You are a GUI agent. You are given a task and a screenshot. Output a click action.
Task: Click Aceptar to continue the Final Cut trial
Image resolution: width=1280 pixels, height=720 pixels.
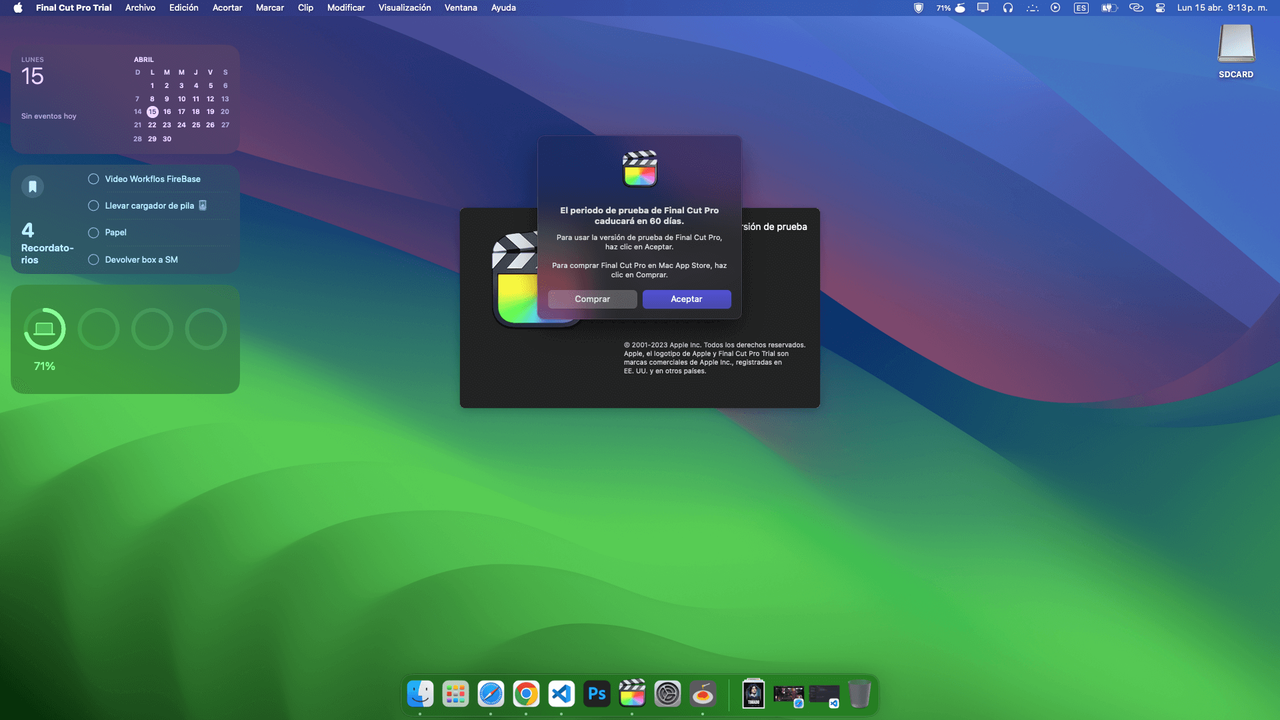click(686, 299)
